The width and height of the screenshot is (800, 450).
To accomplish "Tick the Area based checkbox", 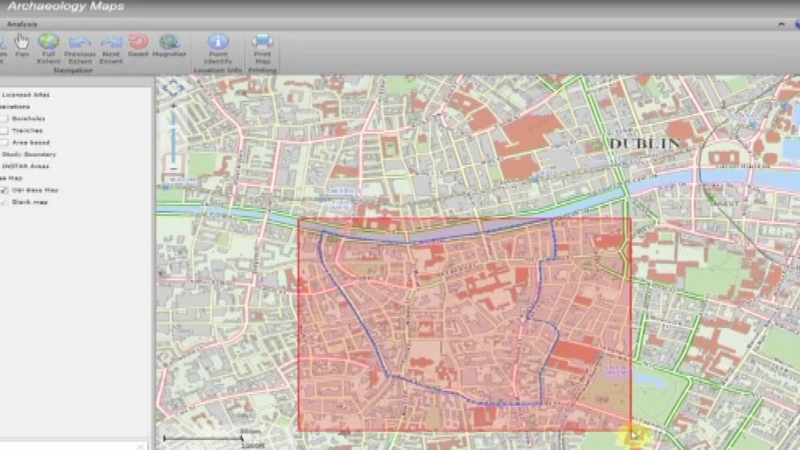I will pos(5,142).
